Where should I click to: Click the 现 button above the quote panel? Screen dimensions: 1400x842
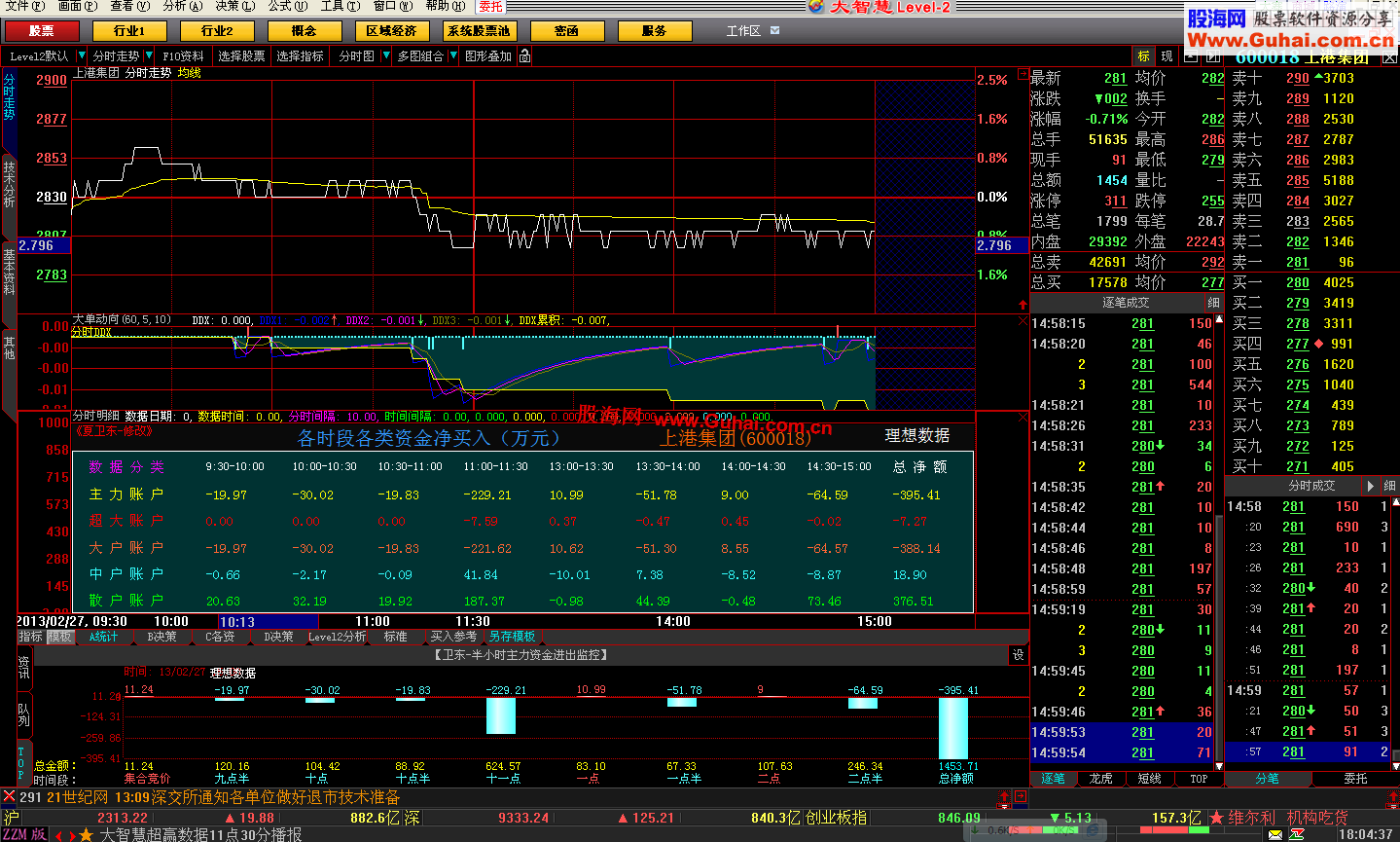(x=1167, y=56)
